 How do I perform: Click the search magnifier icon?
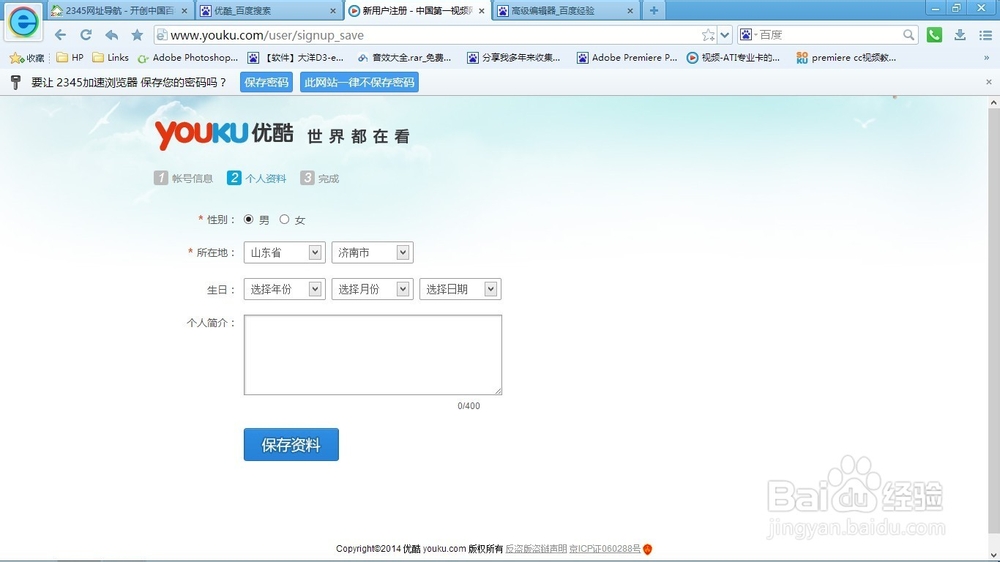tap(909, 35)
